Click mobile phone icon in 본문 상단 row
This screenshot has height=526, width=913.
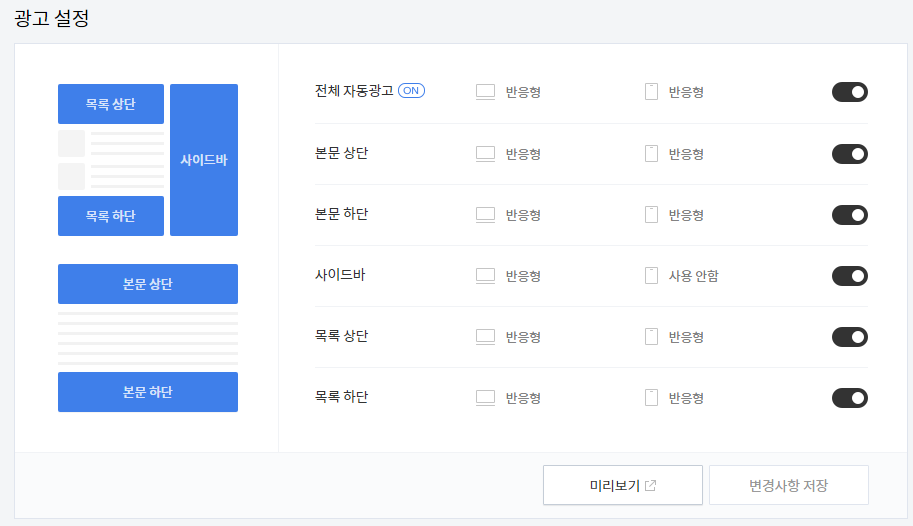652,154
